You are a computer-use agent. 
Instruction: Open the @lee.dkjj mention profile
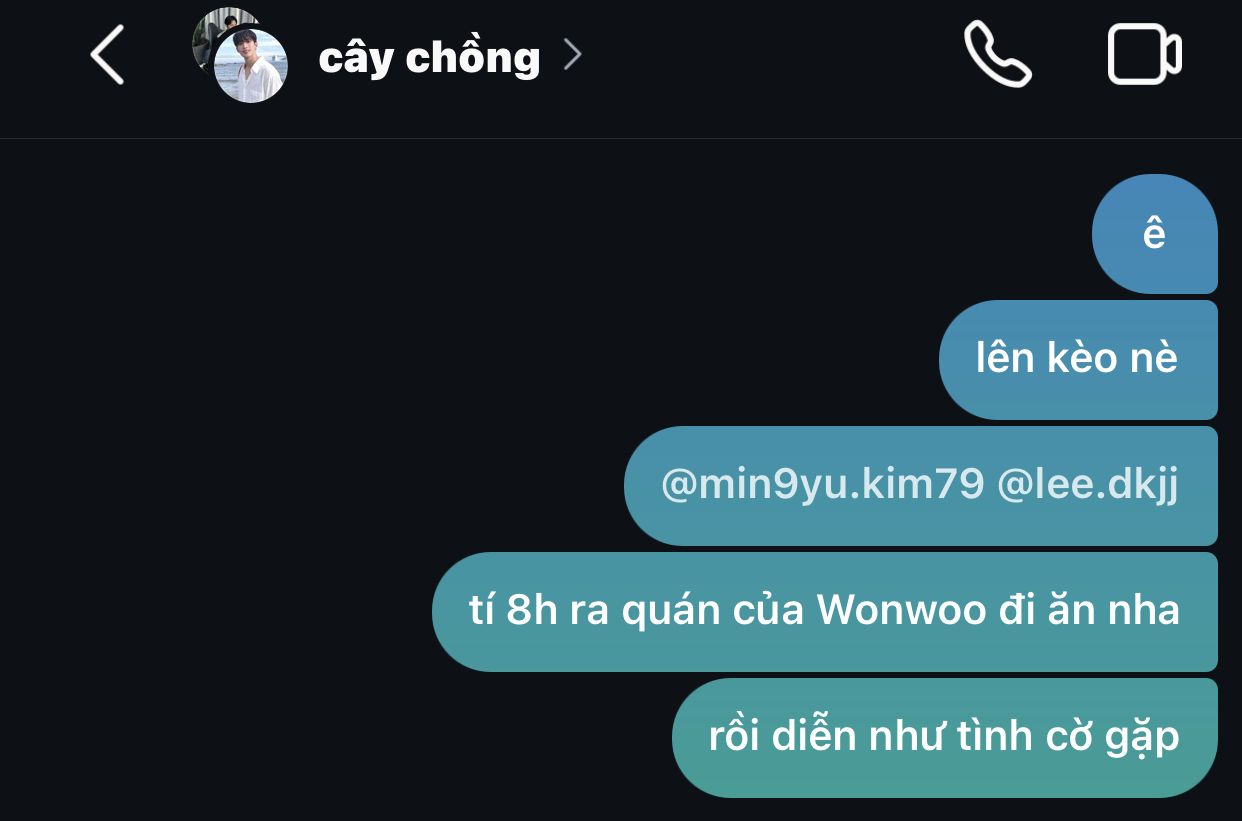pos(1088,485)
